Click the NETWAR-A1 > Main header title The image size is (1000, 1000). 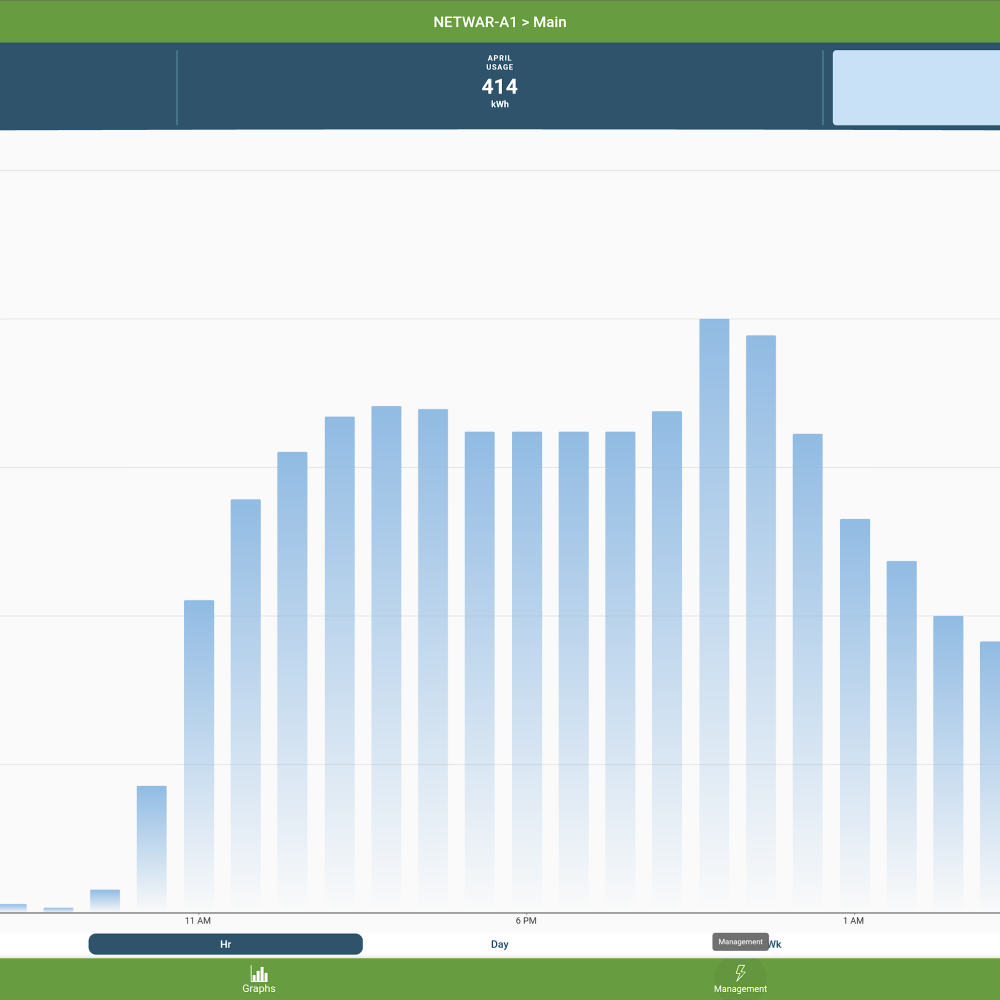500,21
